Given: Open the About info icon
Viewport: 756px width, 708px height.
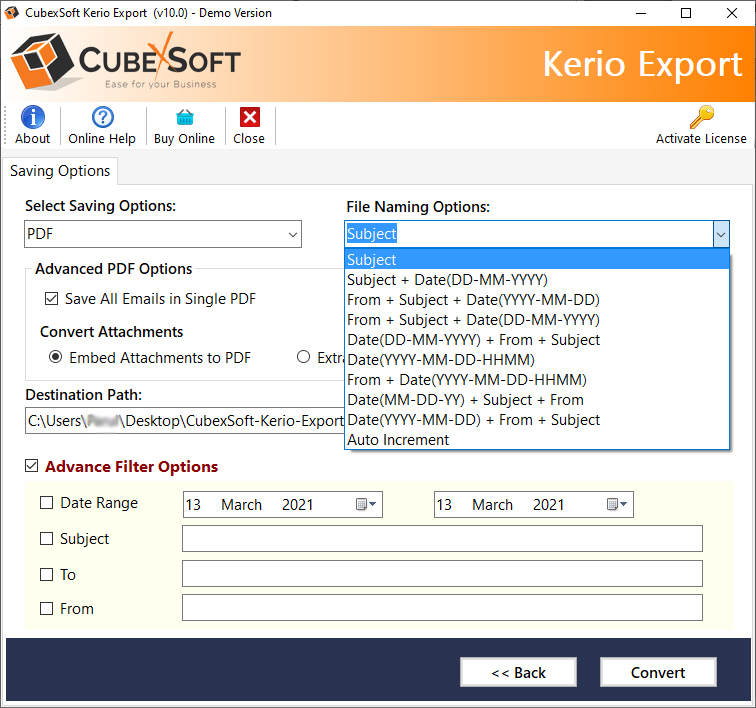Looking at the screenshot, I should click(32, 117).
